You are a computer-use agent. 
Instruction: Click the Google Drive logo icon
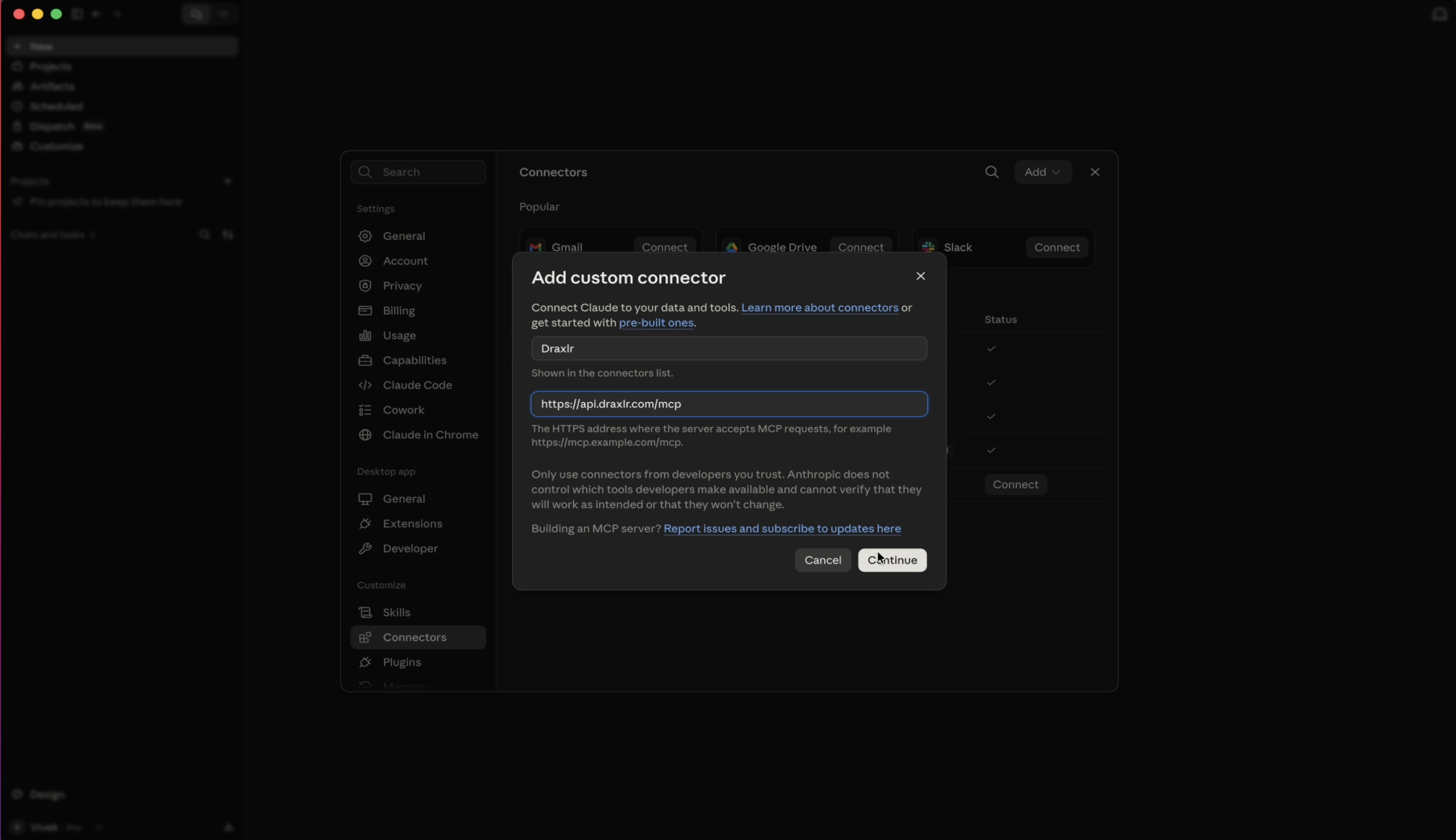[732, 247]
